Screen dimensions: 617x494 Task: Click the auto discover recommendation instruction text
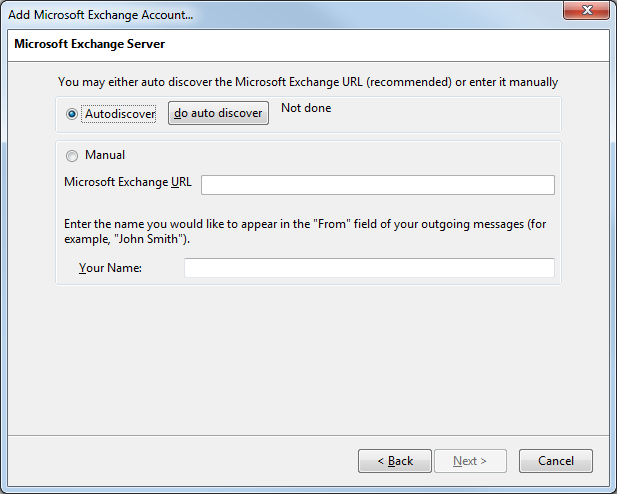pyautogui.click(x=308, y=82)
